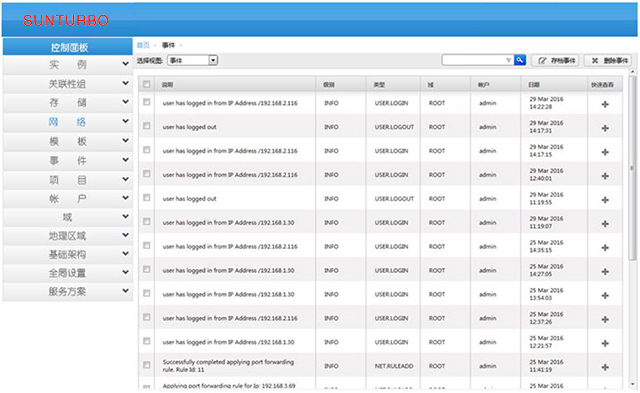Click the plus icon for the 14:35:15 event
The image size is (640, 393).
[605, 248]
